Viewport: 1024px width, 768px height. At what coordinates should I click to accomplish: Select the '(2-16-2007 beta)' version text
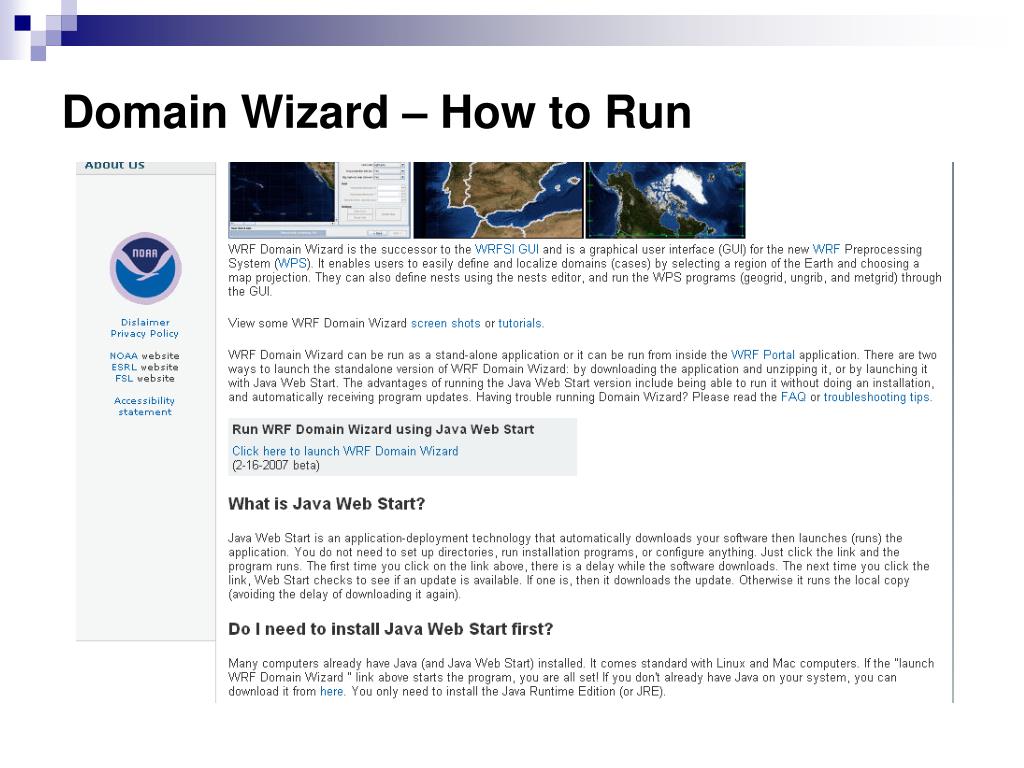coord(276,465)
